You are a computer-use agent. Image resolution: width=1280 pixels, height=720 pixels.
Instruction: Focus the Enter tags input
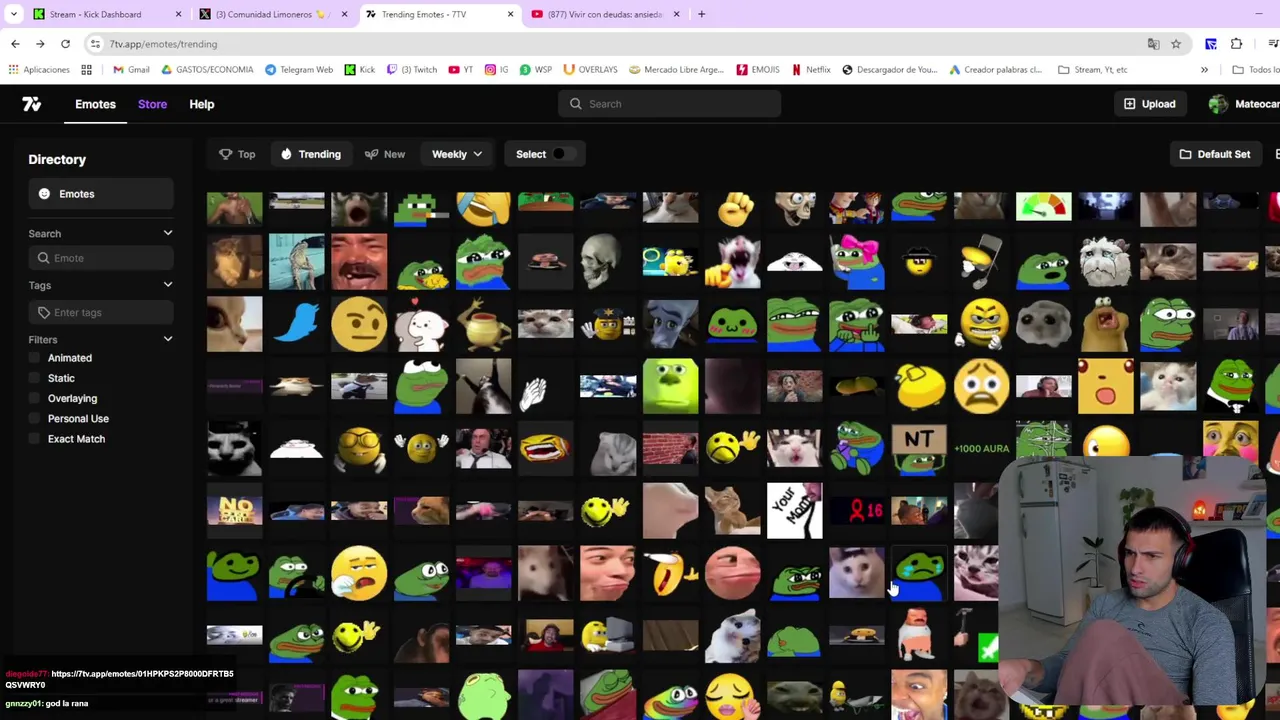(x=100, y=313)
